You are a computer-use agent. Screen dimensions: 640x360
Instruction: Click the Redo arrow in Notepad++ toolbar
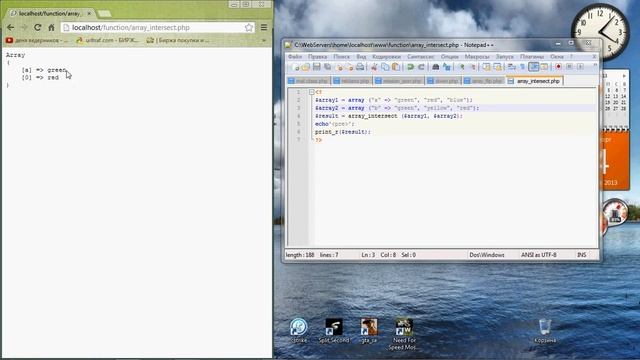tap(422, 67)
